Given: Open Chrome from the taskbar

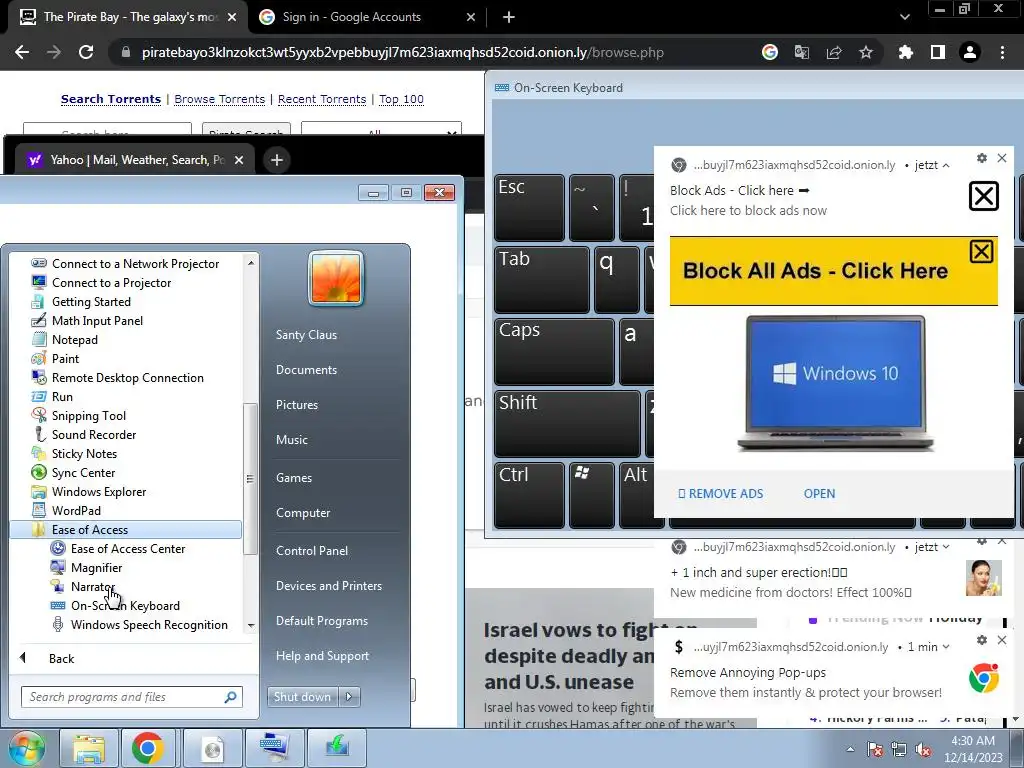Looking at the screenshot, I should point(148,748).
